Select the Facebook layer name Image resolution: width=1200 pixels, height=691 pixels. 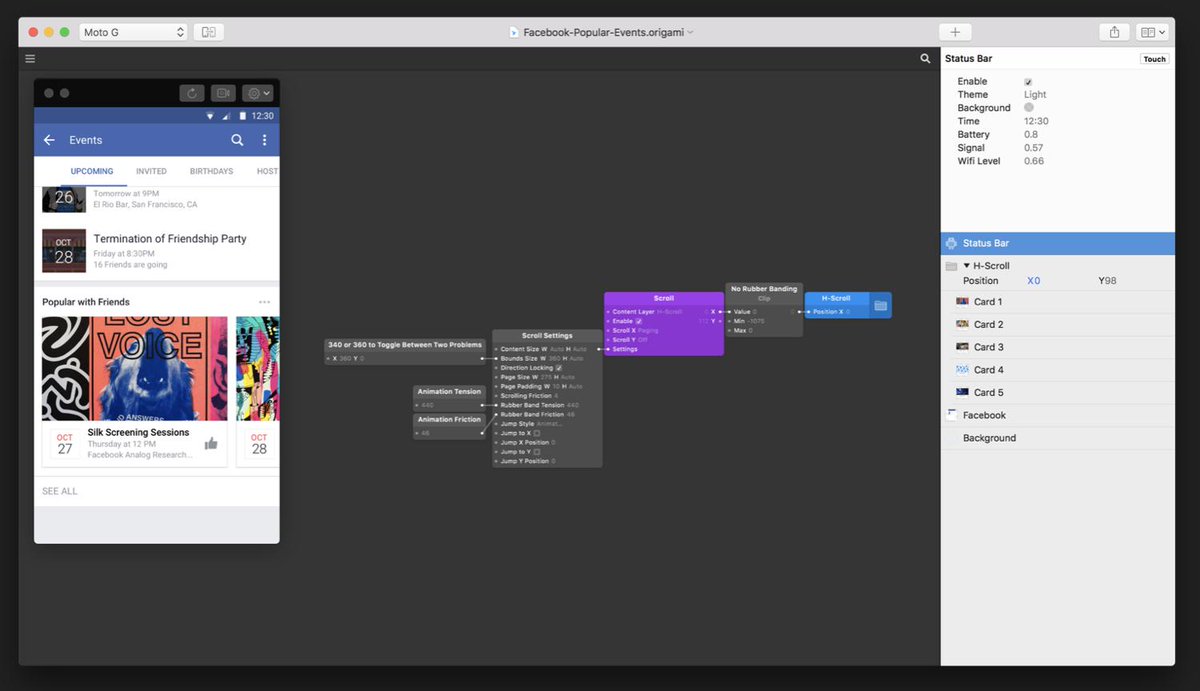(x=984, y=415)
